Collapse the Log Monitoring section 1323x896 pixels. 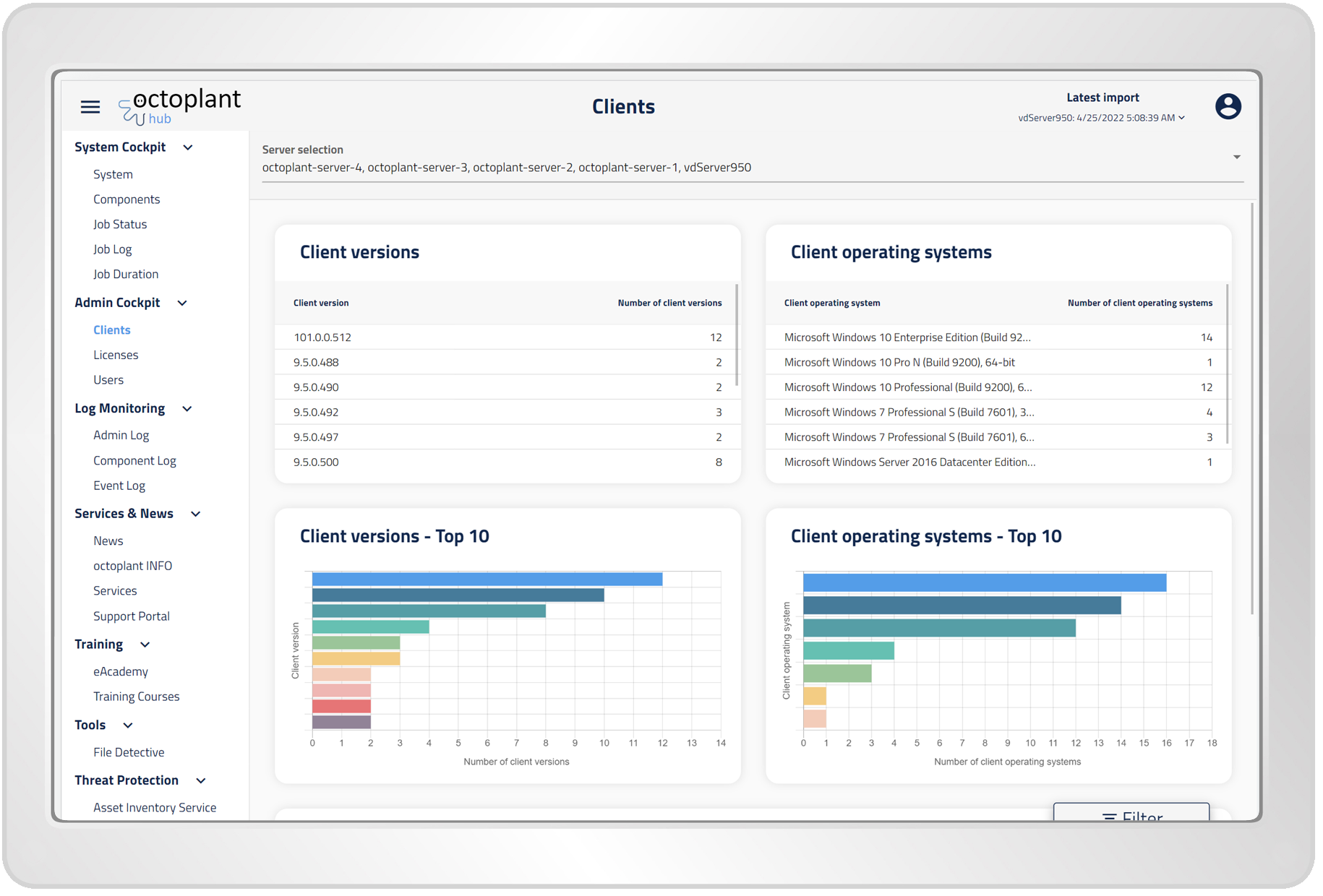[x=187, y=409]
